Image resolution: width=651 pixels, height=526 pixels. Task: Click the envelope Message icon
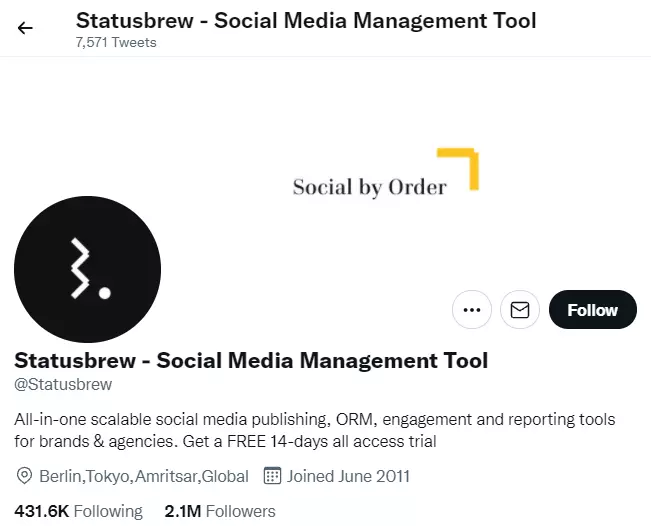pos(520,310)
